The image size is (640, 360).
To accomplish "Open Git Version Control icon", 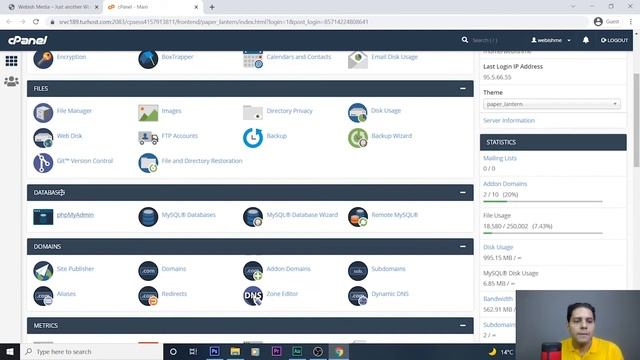I will tap(43, 163).
